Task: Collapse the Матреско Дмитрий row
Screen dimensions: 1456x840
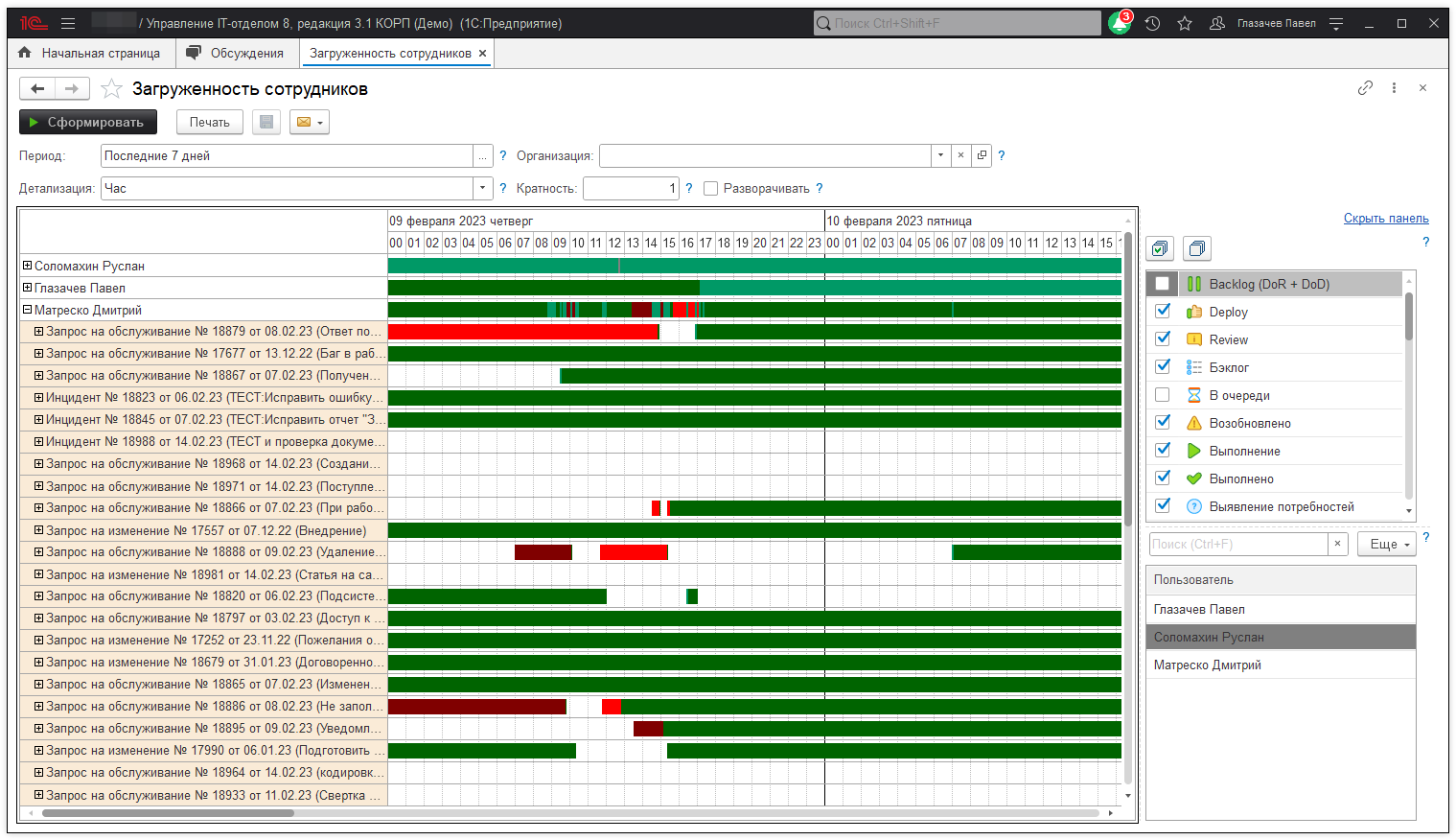Action: coord(28,310)
